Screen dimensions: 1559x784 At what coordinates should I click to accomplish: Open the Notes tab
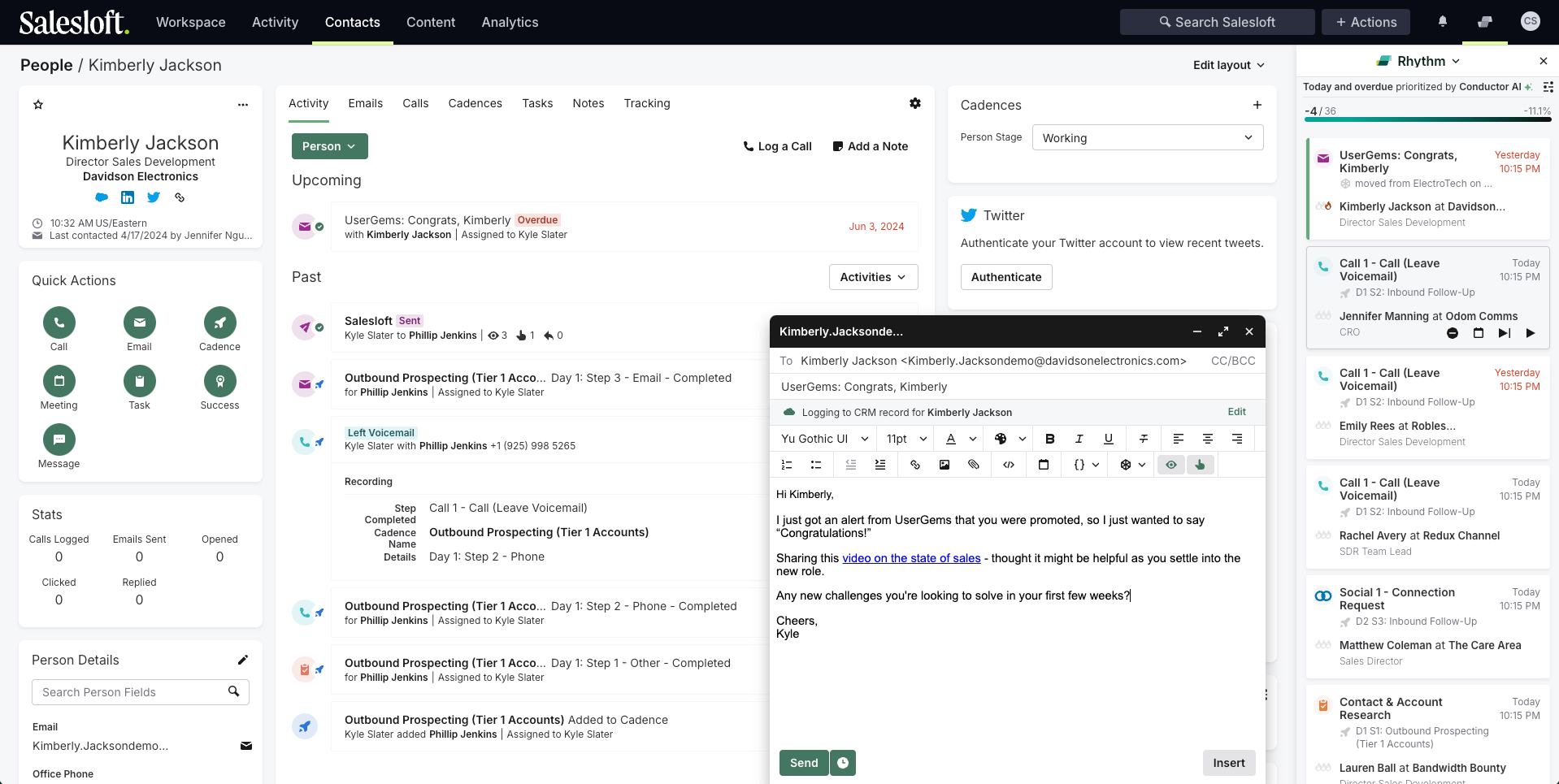[x=588, y=103]
